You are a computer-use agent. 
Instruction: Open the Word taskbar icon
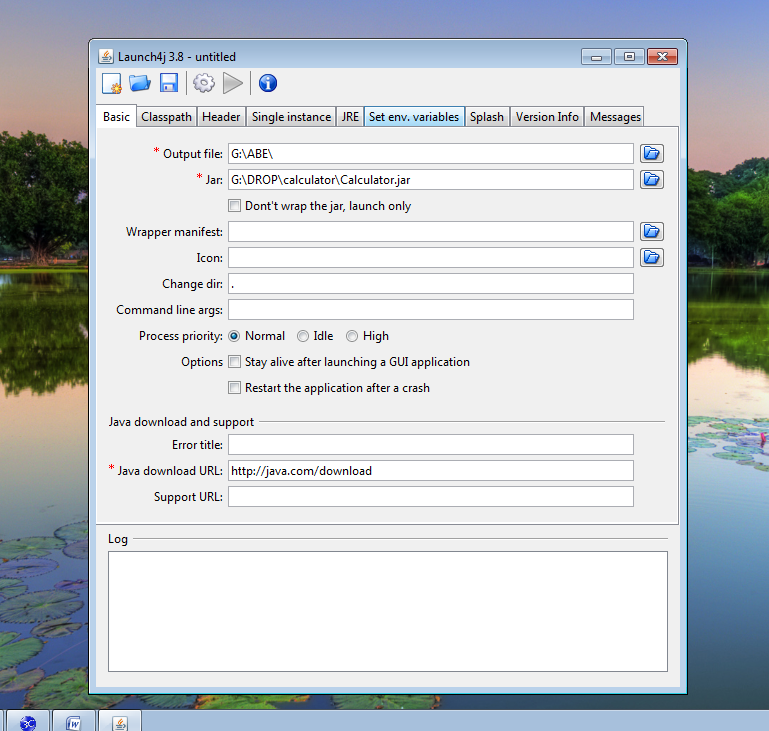[x=74, y=722]
